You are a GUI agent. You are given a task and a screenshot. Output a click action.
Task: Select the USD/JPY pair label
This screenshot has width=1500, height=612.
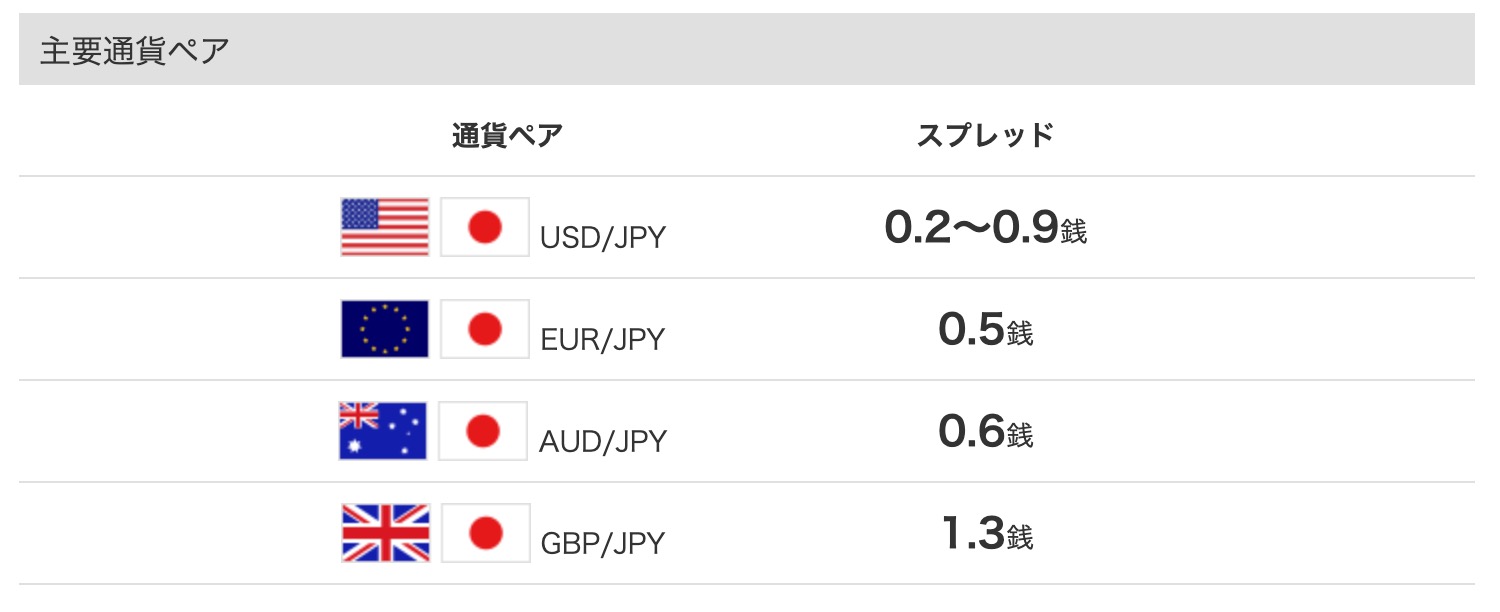pyautogui.click(x=602, y=238)
